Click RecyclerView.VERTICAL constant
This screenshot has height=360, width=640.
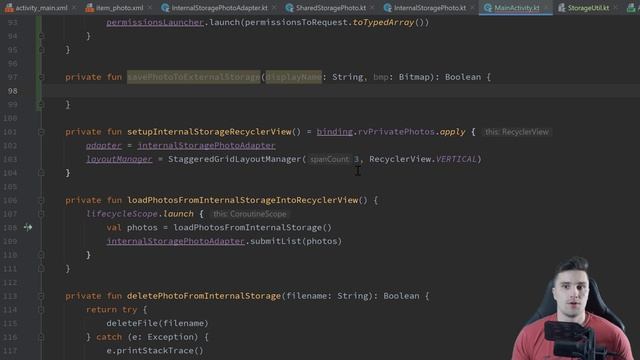tap(423, 159)
